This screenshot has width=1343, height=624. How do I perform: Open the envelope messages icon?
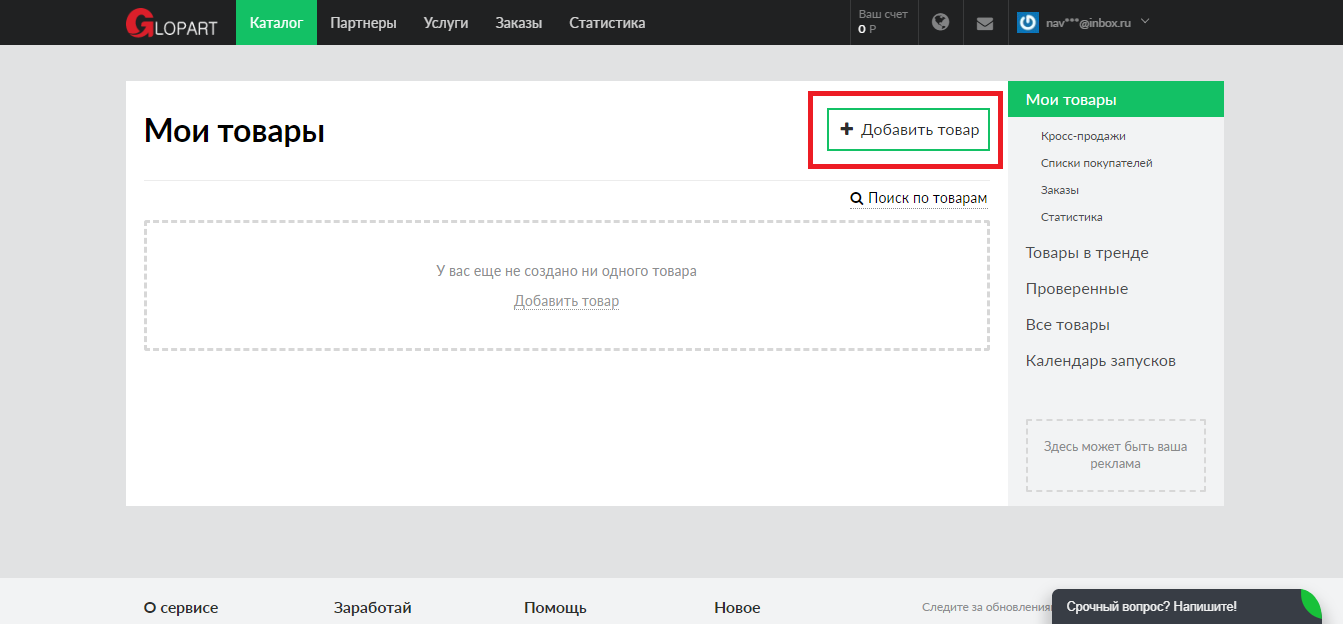coord(985,23)
